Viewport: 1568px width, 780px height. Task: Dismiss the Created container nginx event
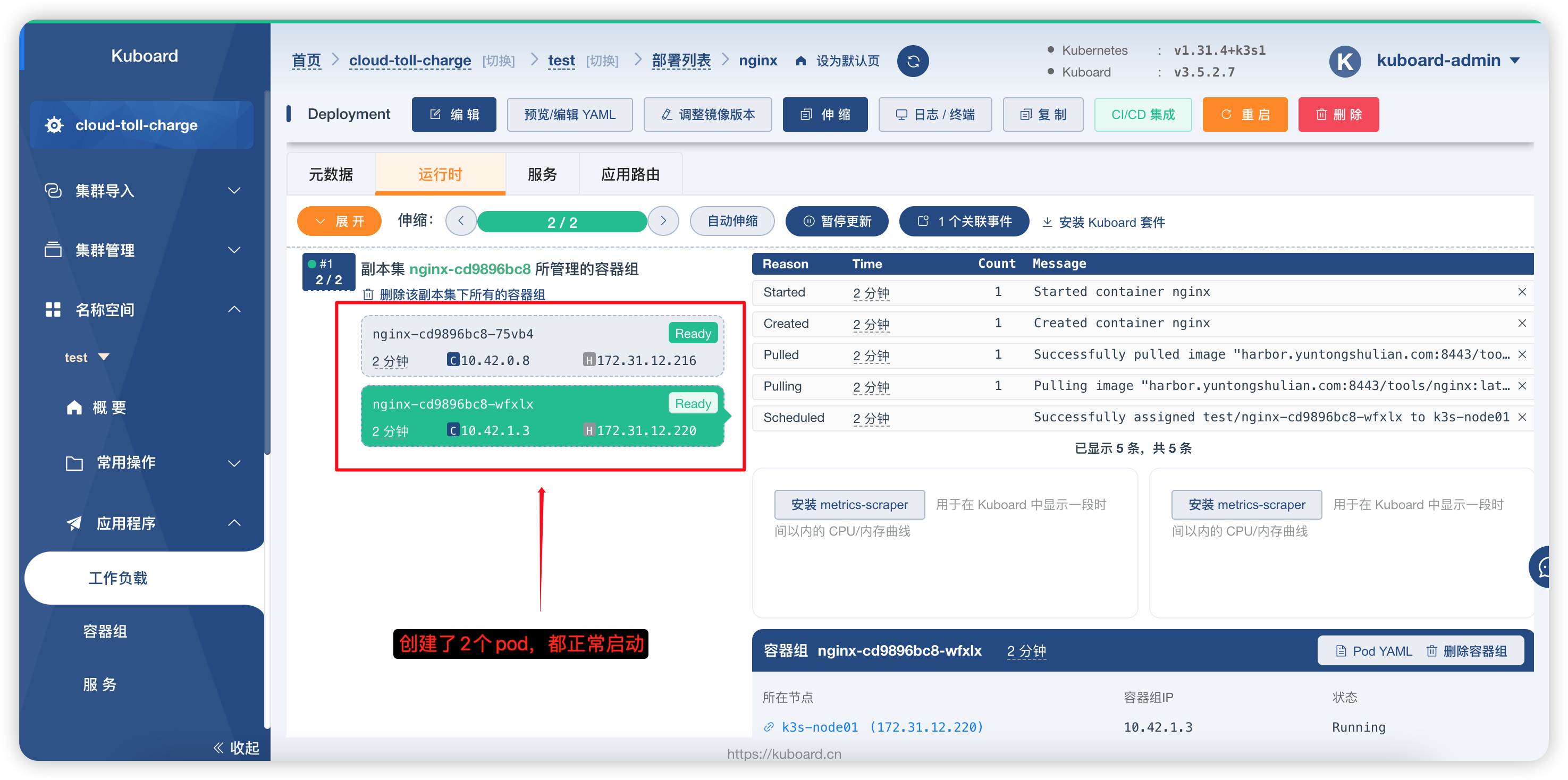tap(1522, 323)
